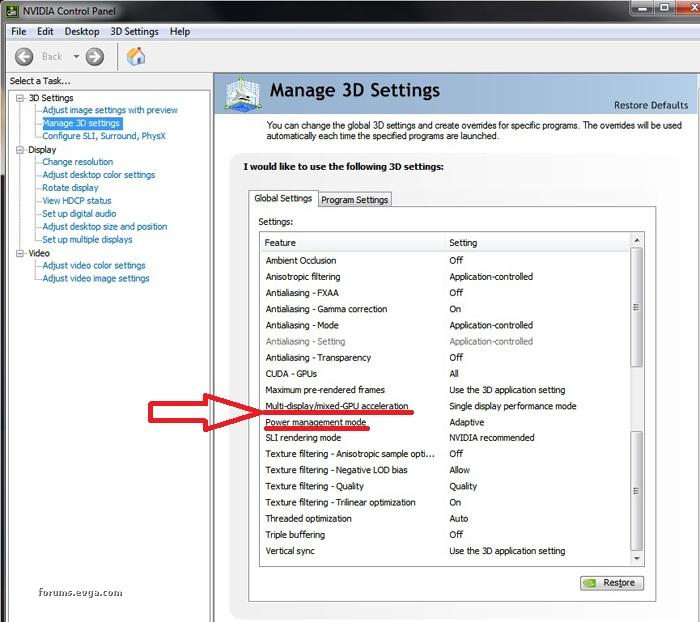Switch to the Global Settings tab

pyautogui.click(x=283, y=198)
